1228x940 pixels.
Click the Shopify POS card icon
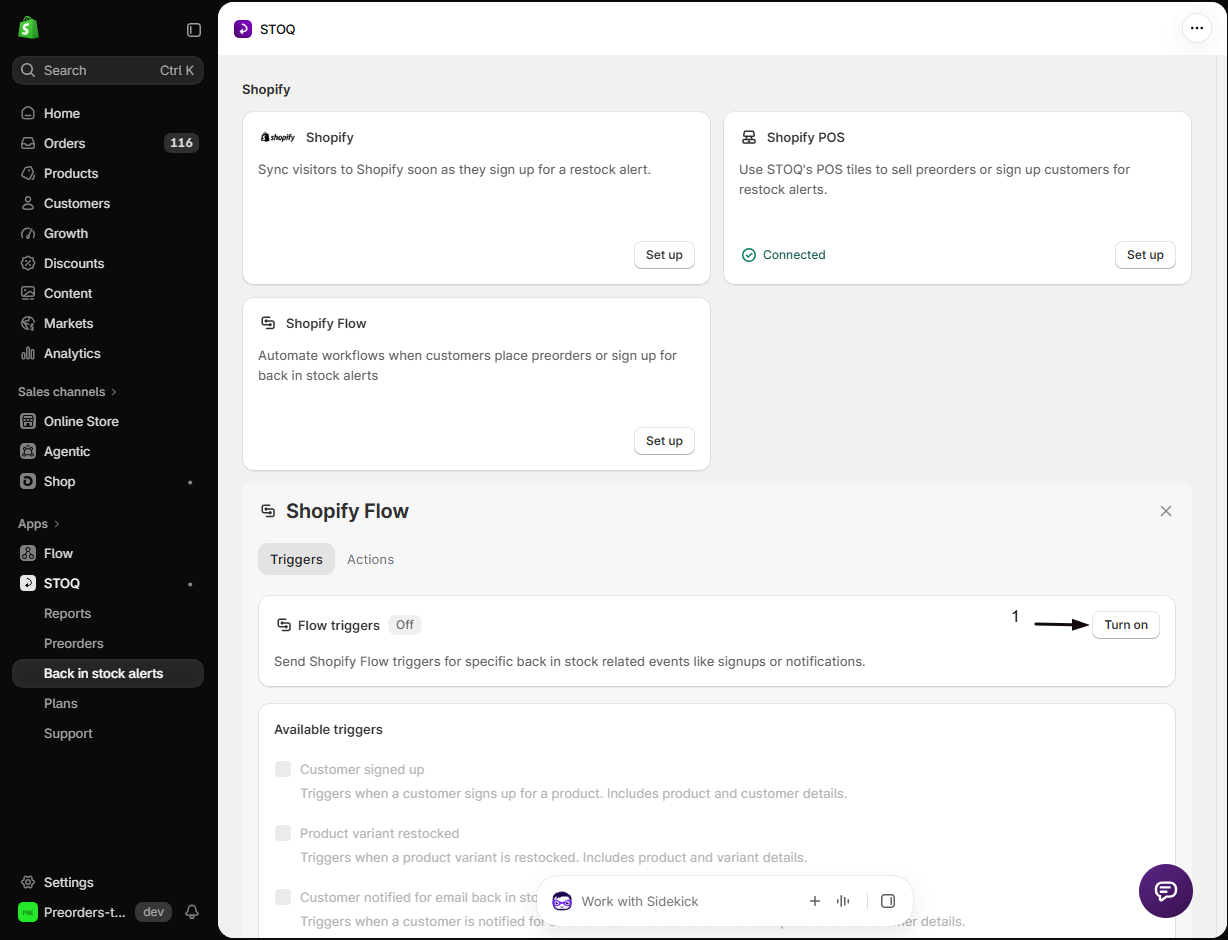749,137
